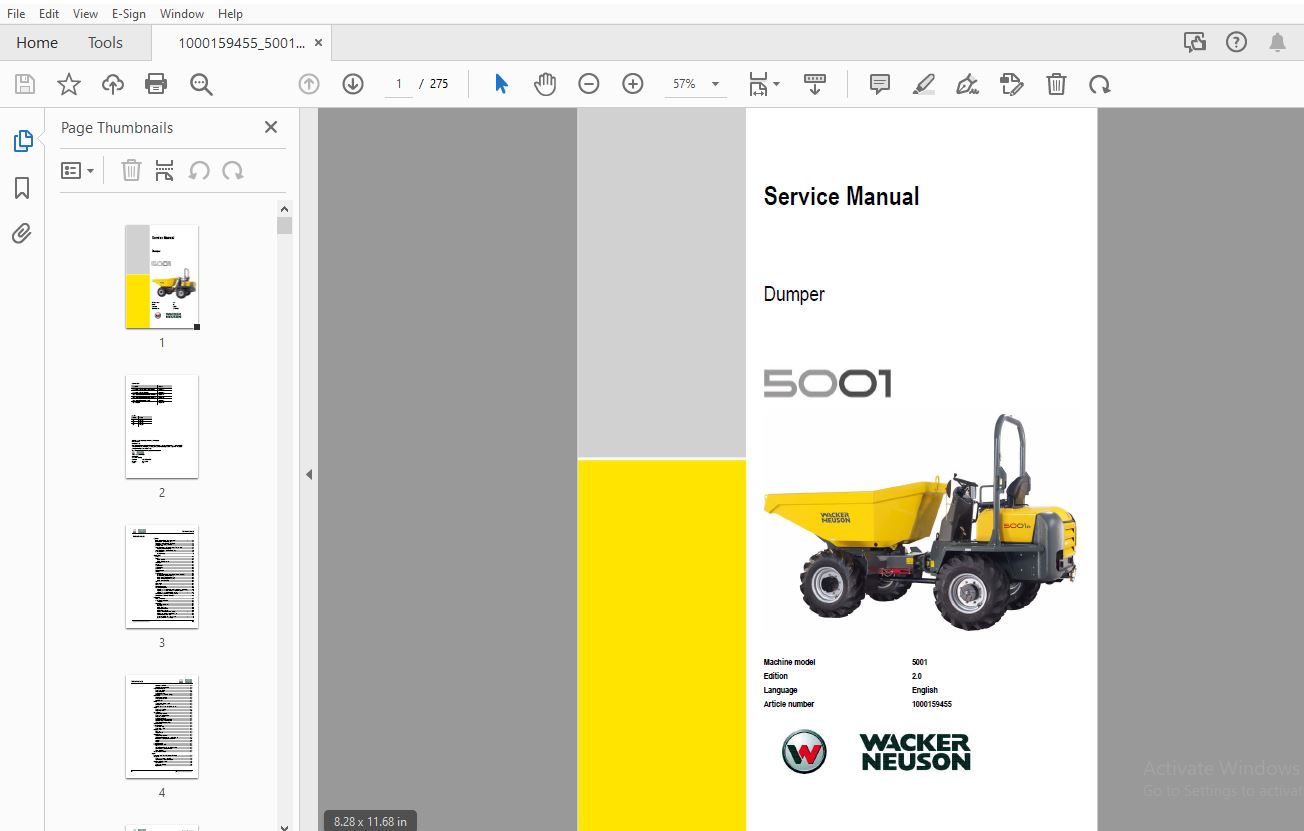The height and width of the screenshot is (831, 1304).
Task: Open the help question mark icon
Action: point(1236,42)
